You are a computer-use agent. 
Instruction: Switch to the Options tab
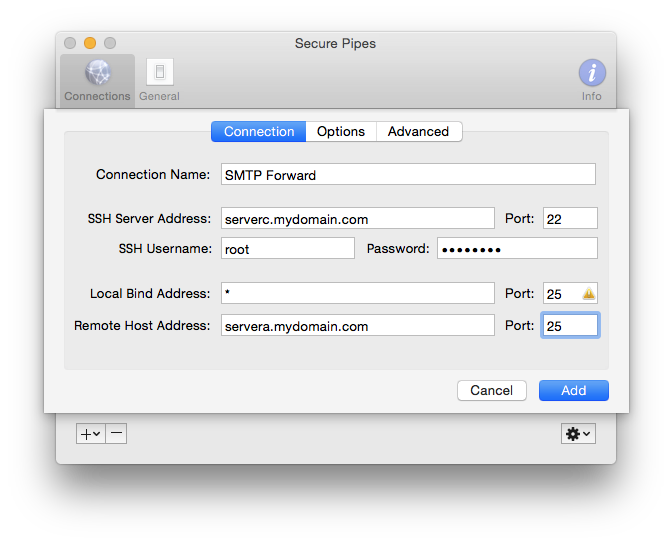tap(341, 131)
